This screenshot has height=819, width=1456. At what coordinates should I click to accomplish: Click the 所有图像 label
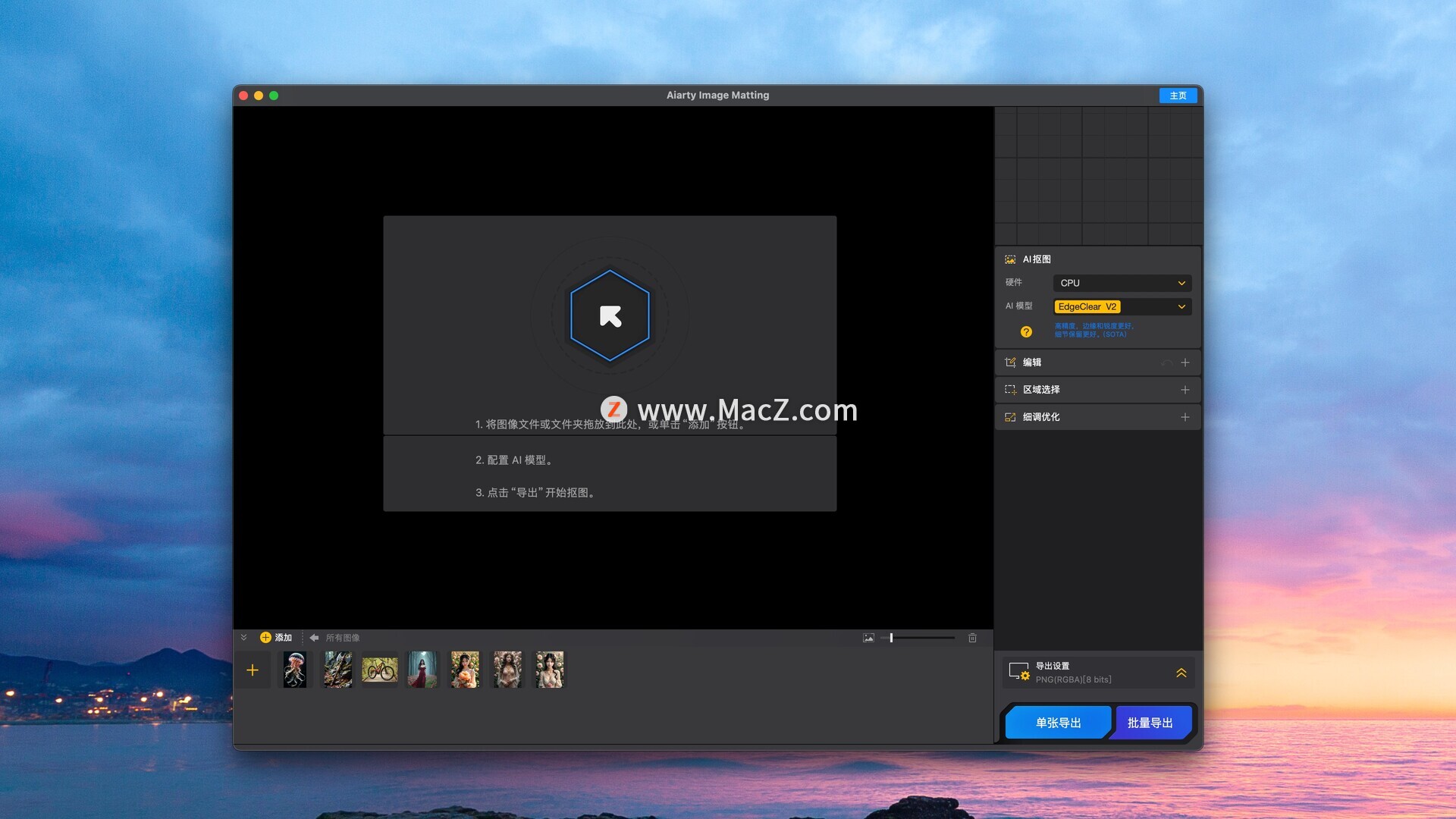(343, 638)
